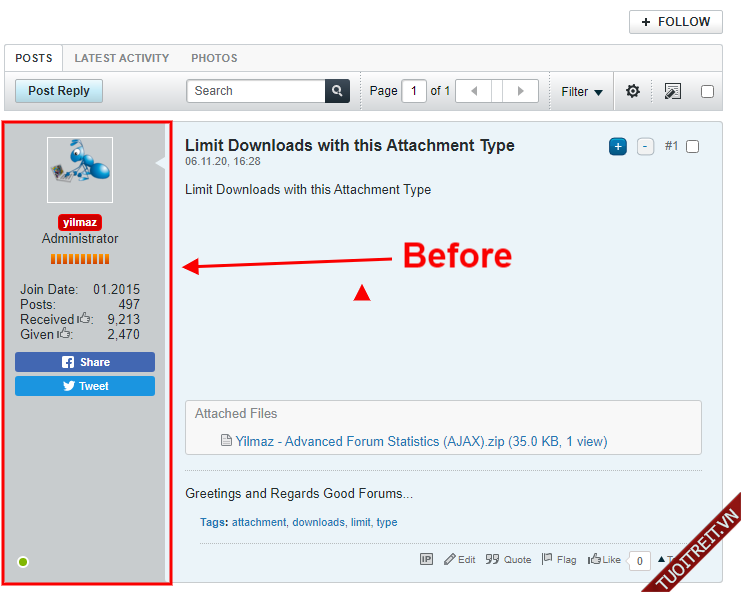Click the search magnifier icon
The width and height of the screenshot is (741, 592).
338,91
